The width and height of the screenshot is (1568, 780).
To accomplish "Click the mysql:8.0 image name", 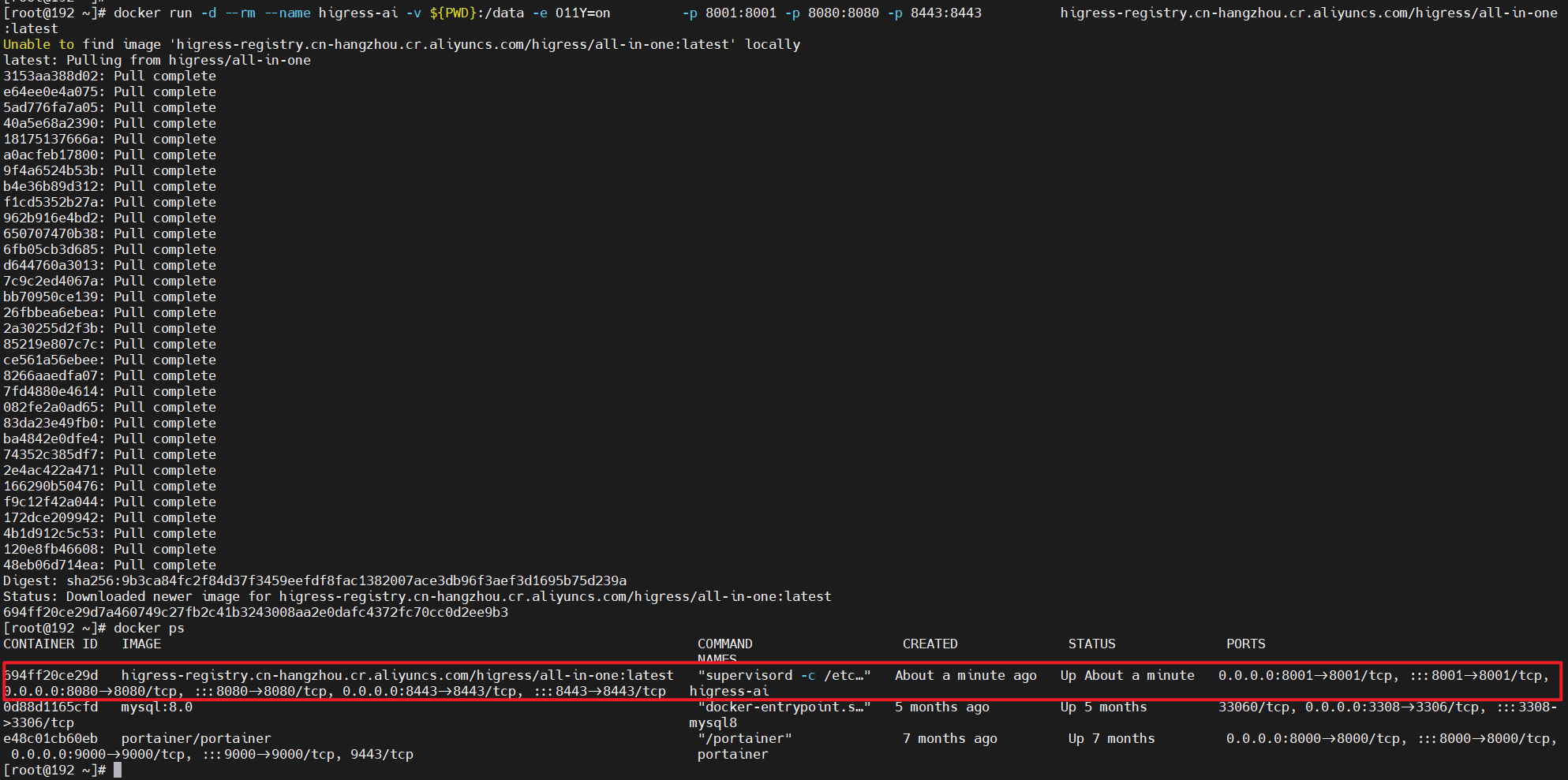I will tap(157, 707).
